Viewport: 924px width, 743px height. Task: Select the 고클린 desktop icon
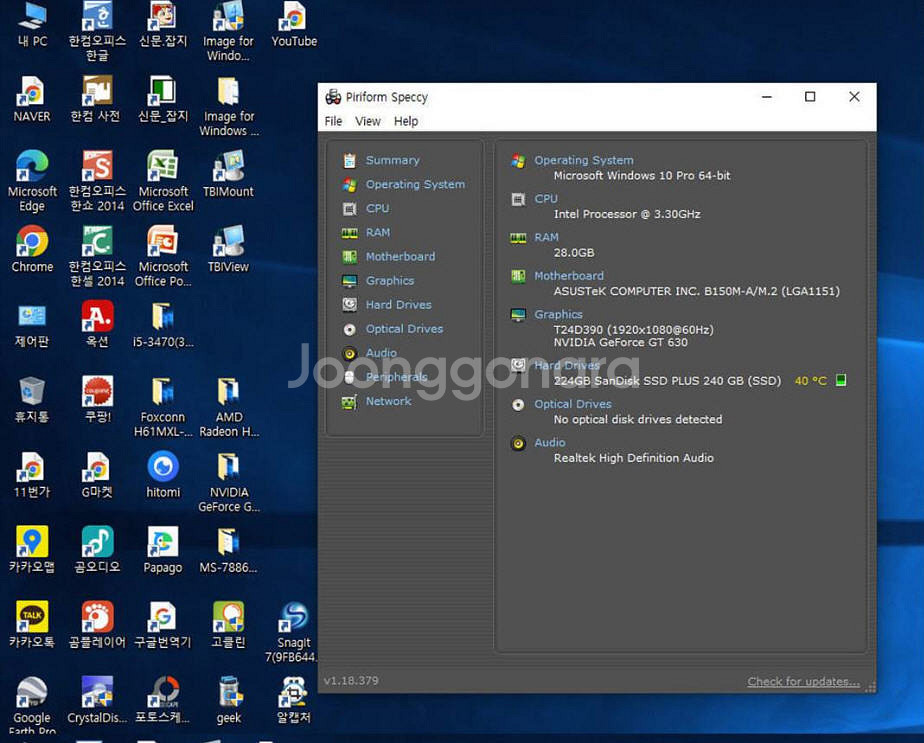pyautogui.click(x=228, y=625)
